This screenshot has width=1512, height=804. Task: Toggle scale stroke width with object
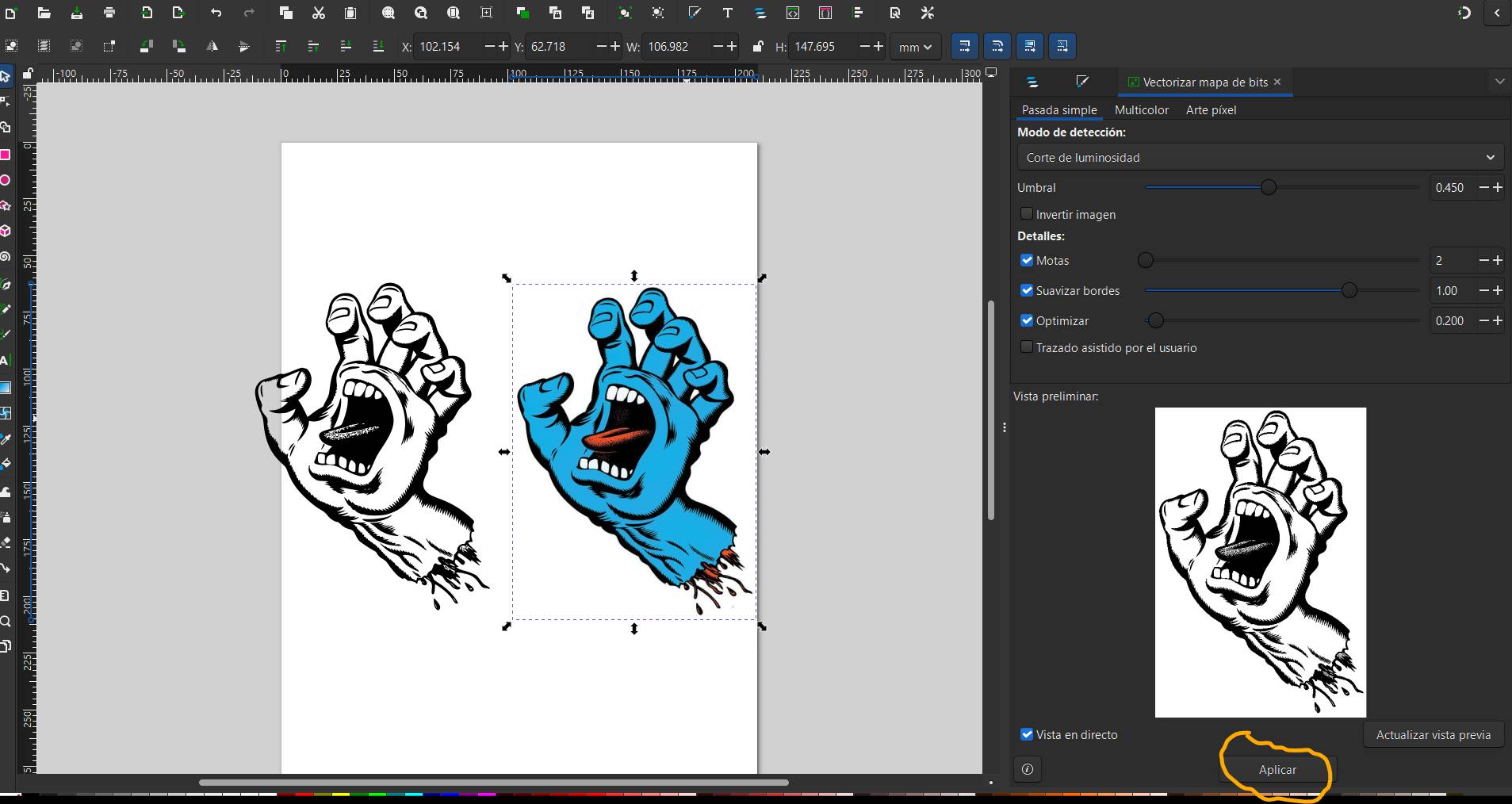[964, 47]
